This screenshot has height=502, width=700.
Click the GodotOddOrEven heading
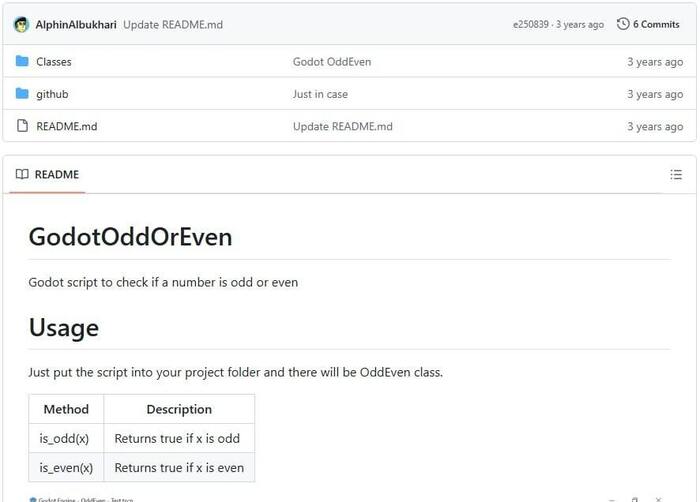tap(130, 237)
